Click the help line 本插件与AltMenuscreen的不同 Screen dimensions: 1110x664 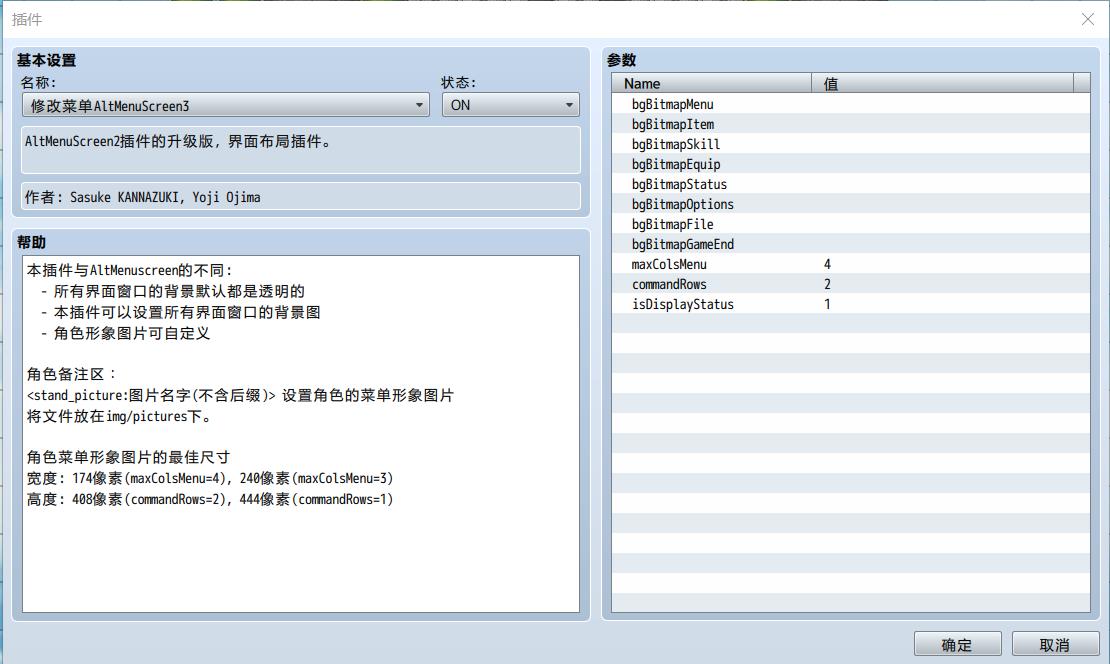[130, 270]
